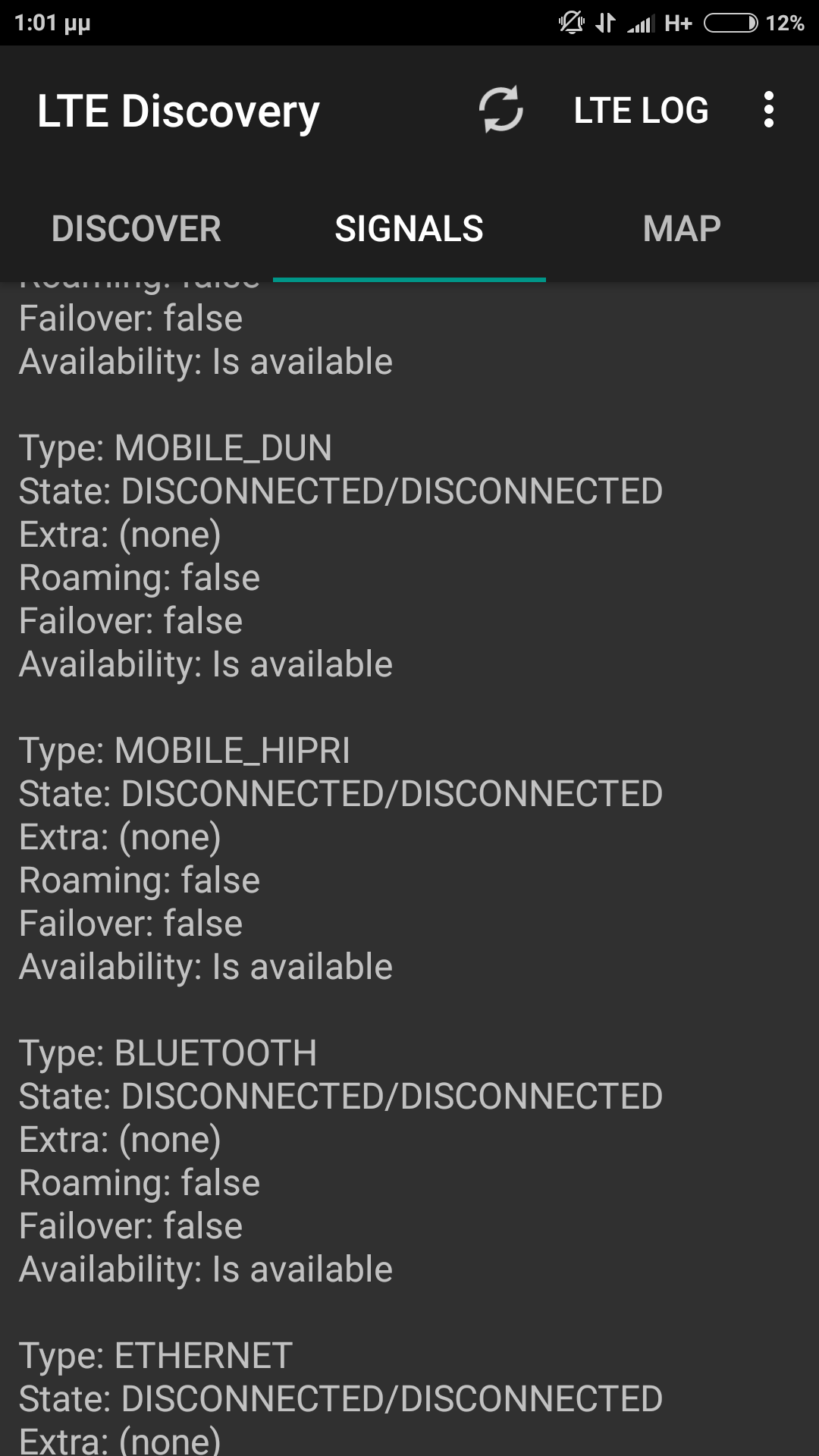Tap the data transfer arrows icon
Screen dimensions: 819x1456
click(x=605, y=23)
